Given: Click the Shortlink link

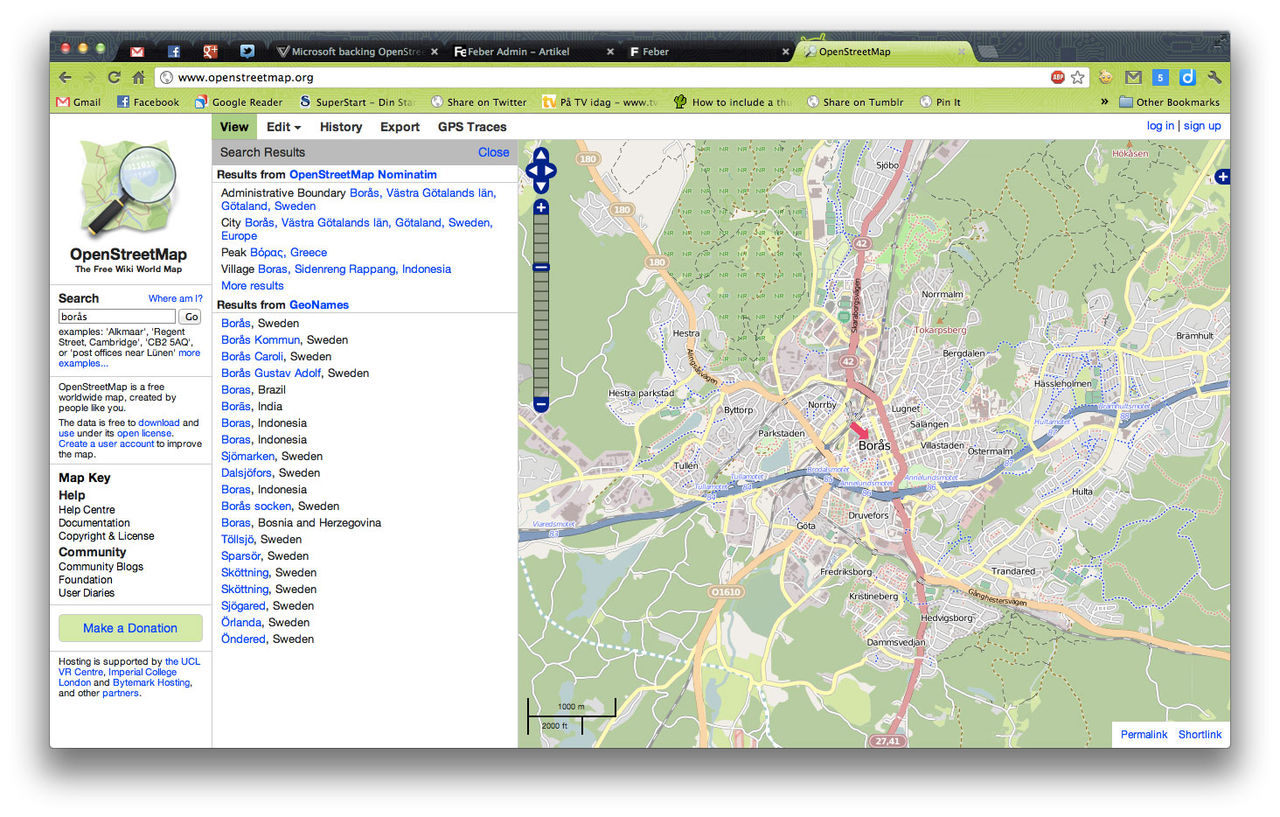Looking at the screenshot, I should coord(1200,734).
